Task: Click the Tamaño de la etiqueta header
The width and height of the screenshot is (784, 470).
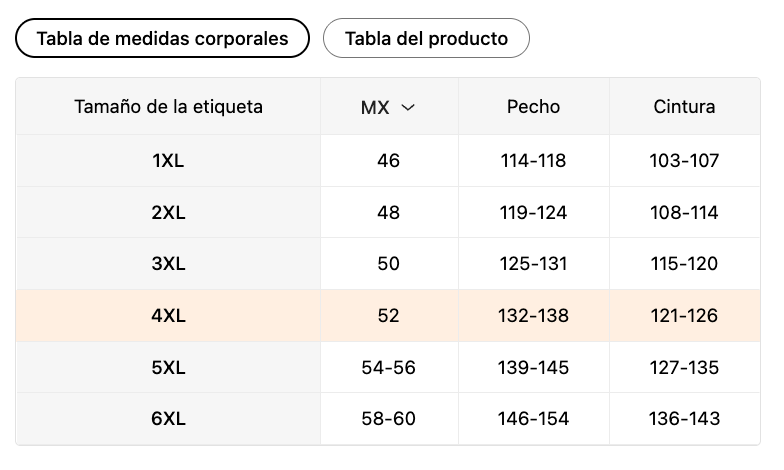Action: 168,106
